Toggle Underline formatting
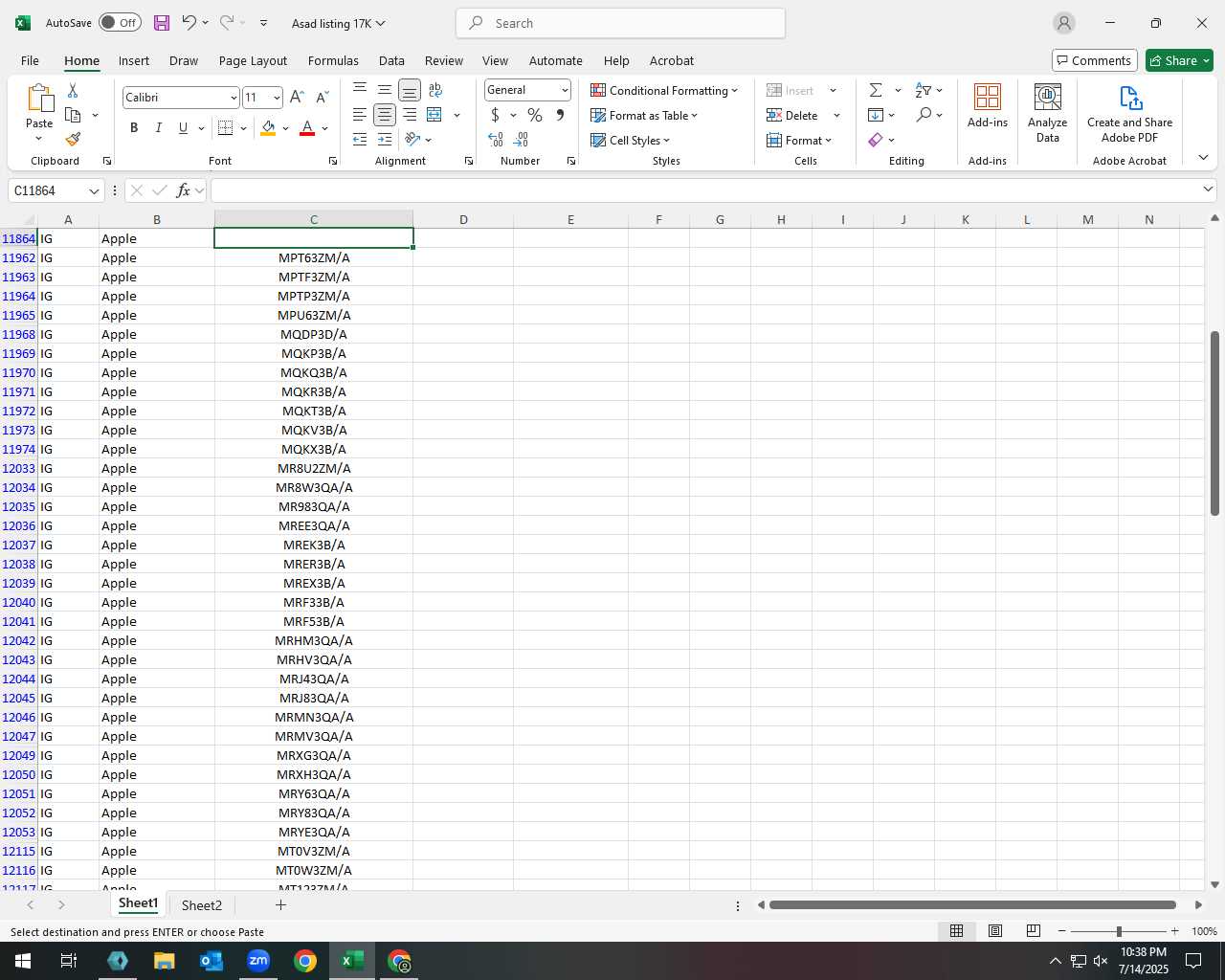Image resolution: width=1225 pixels, height=980 pixels. (183, 128)
